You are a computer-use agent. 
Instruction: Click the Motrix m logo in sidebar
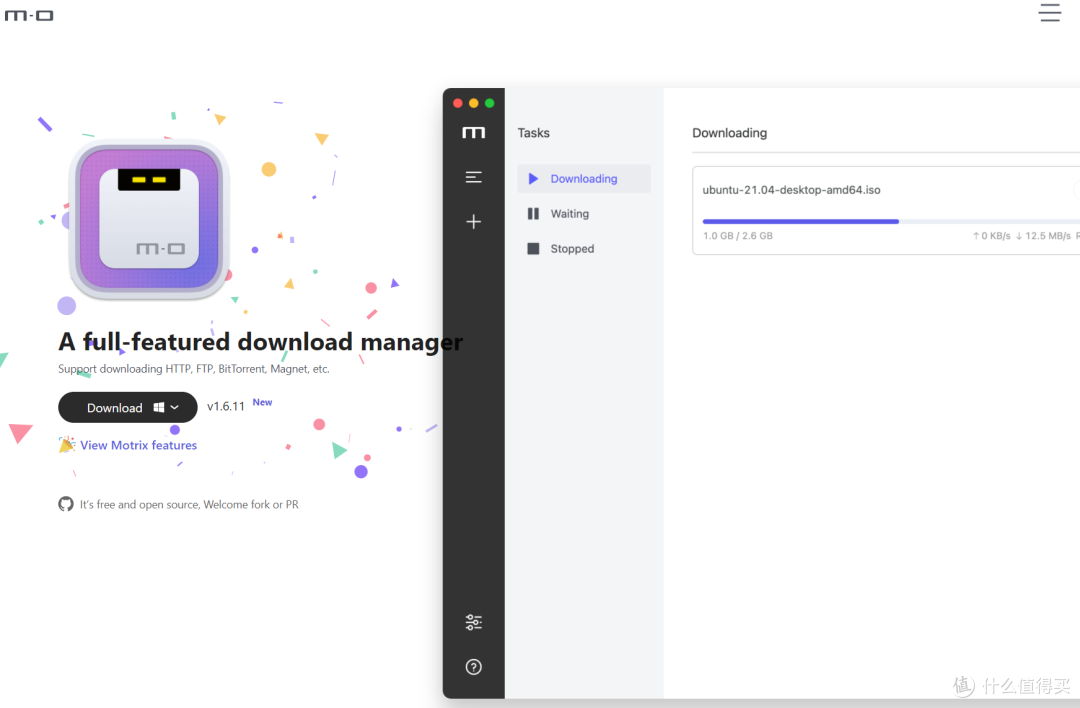[x=473, y=133]
